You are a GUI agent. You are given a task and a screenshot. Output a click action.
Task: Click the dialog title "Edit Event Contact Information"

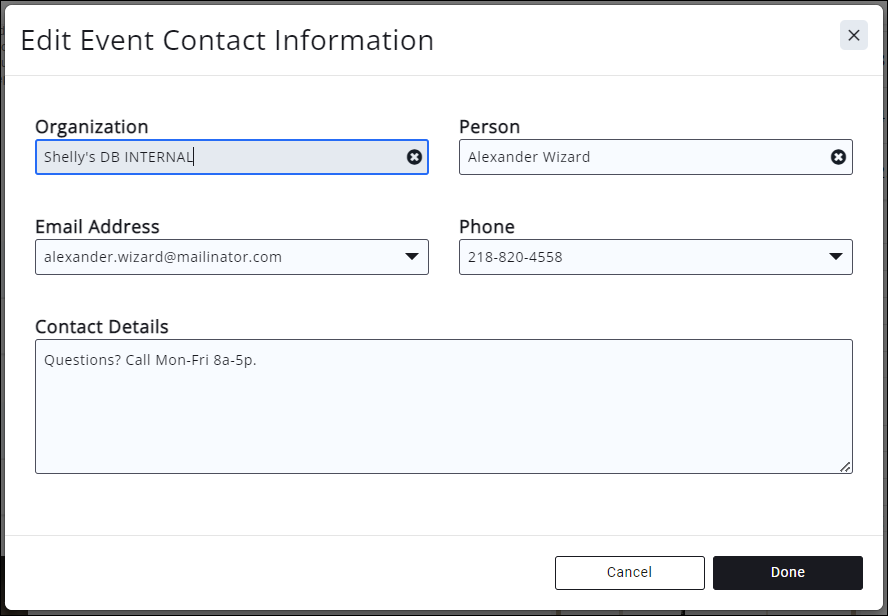[x=227, y=40]
